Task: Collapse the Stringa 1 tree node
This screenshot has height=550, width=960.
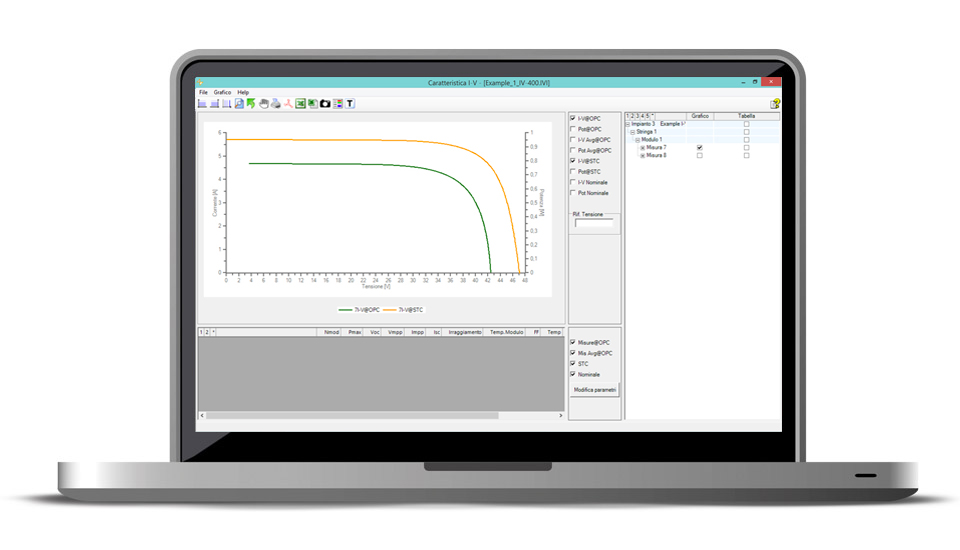Action: pyautogui.click(x=632, y=132)
